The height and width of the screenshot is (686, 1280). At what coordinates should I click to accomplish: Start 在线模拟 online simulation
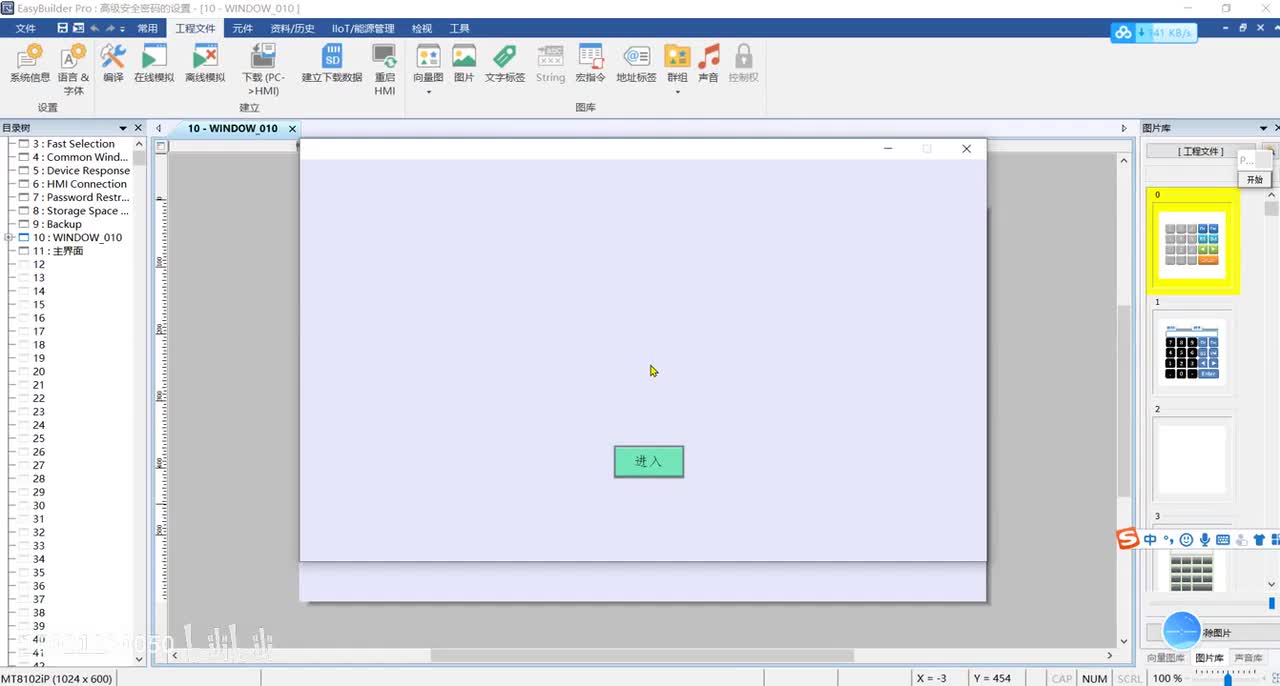pos(154,64)
